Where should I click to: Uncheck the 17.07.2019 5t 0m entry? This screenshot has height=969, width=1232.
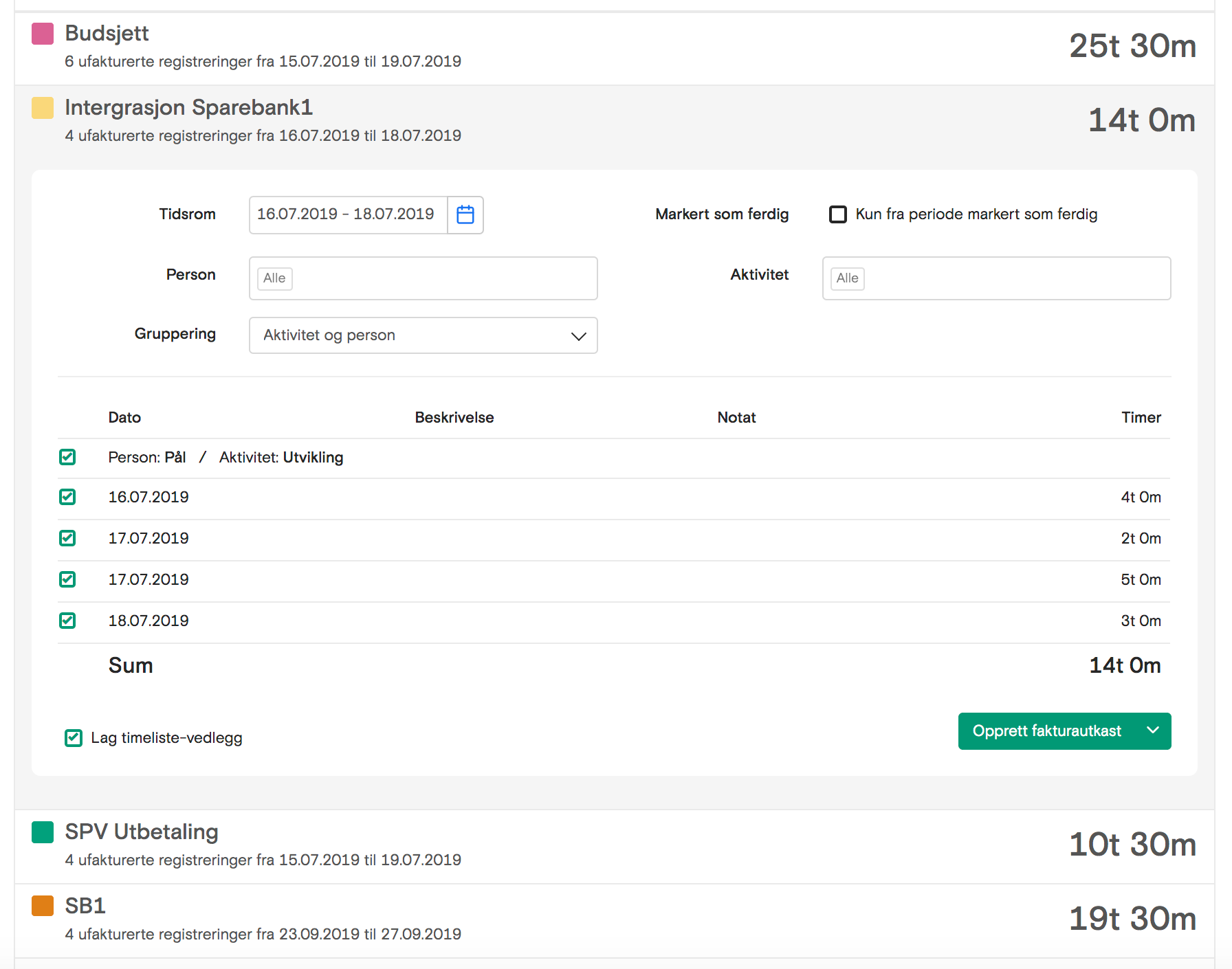pyautogui.click(x=67, y=579)
